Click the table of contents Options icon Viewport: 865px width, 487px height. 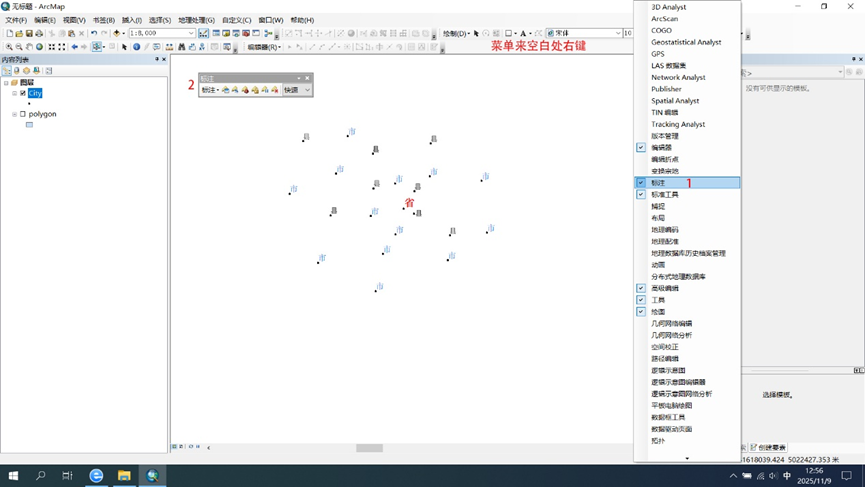(49, 71)
